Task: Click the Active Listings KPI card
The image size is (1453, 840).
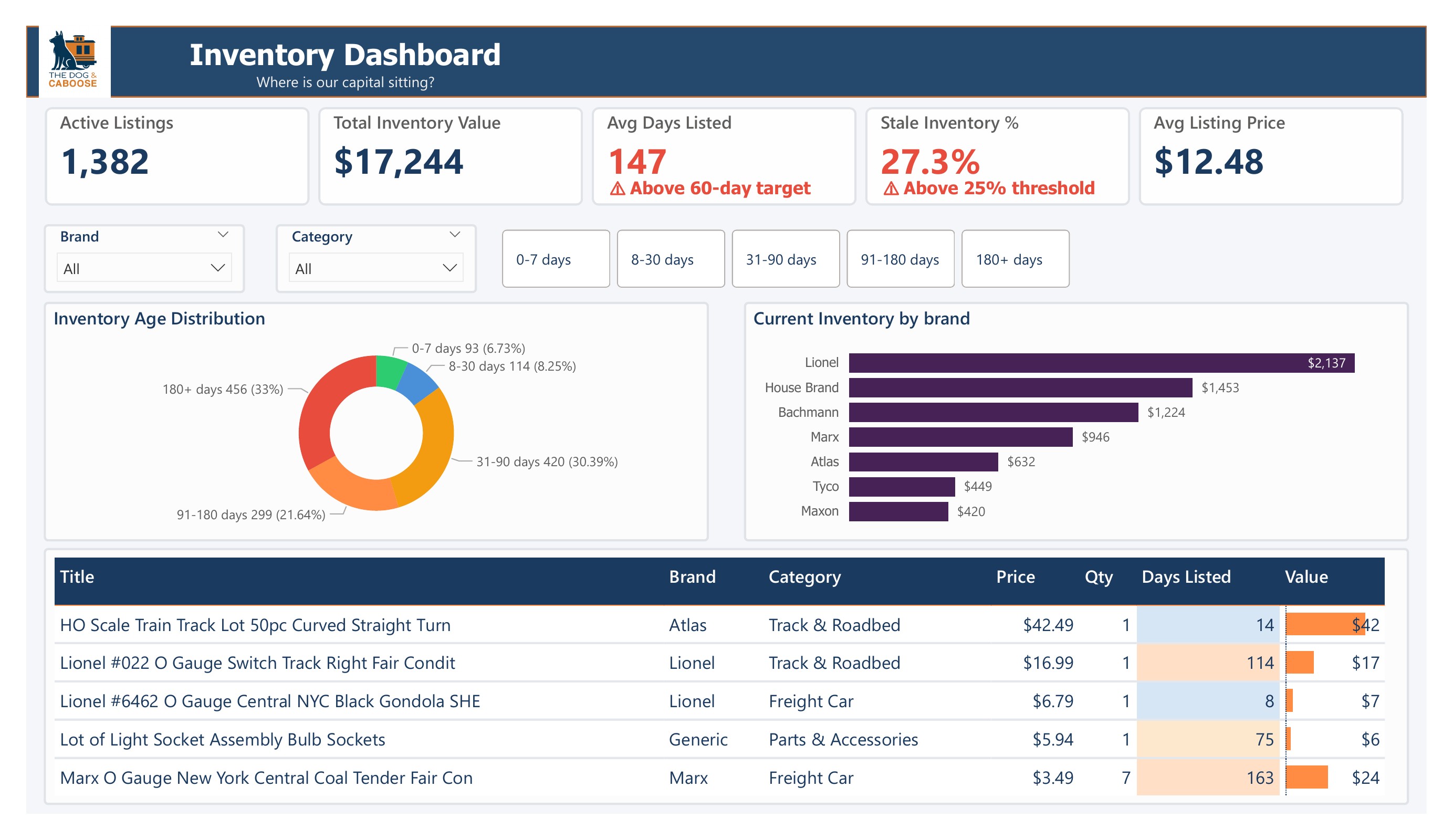Action: point(179,156)
